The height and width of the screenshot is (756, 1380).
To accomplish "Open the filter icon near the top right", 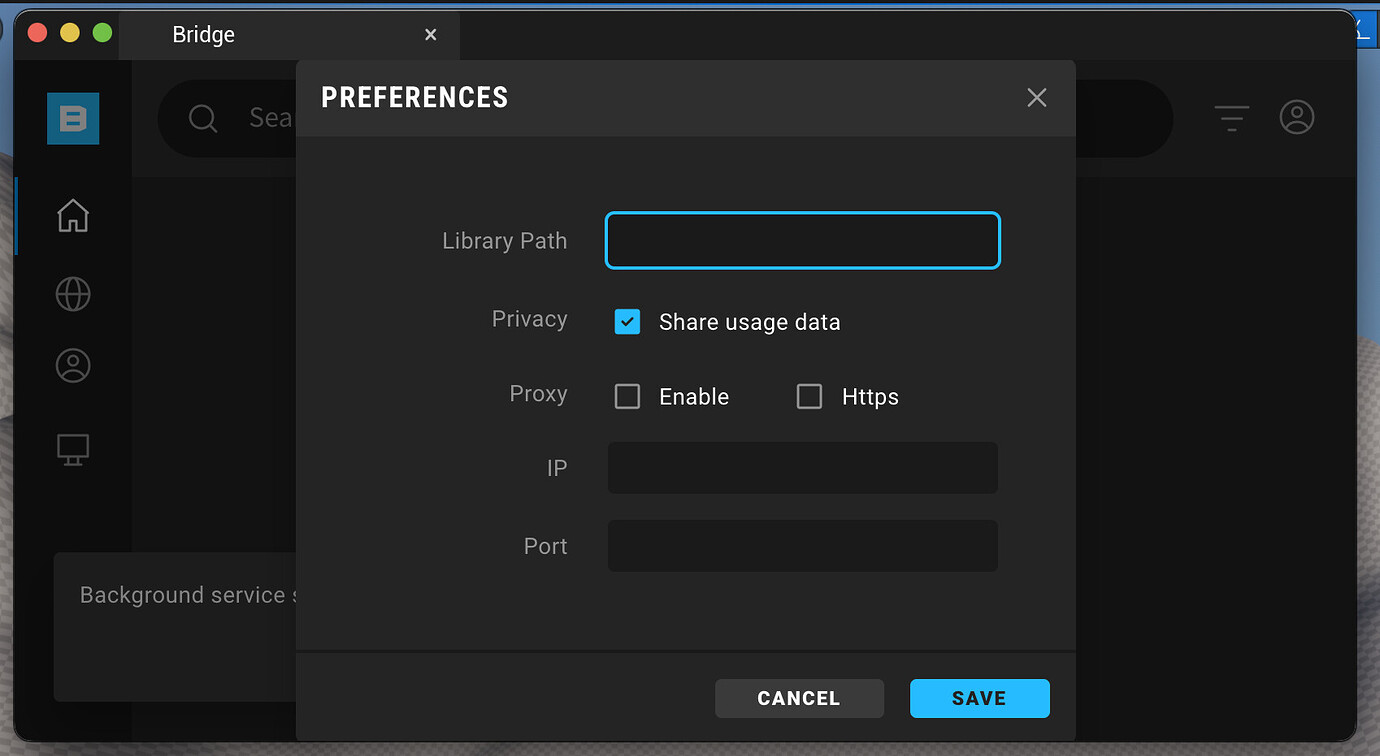I will (1230, 118).
